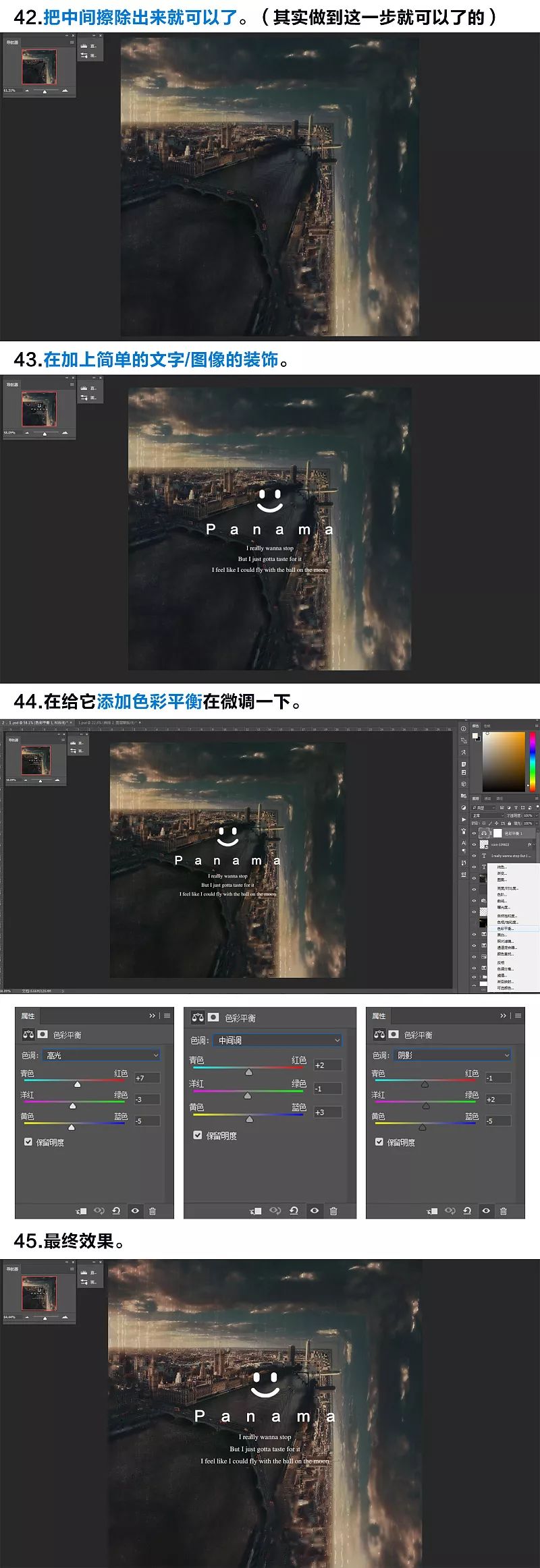This screenshot has height=1568, width=540.
Task: Toggle 保留明度 checkbox in 中间调 panel
Action: [x=198, y=1135]
